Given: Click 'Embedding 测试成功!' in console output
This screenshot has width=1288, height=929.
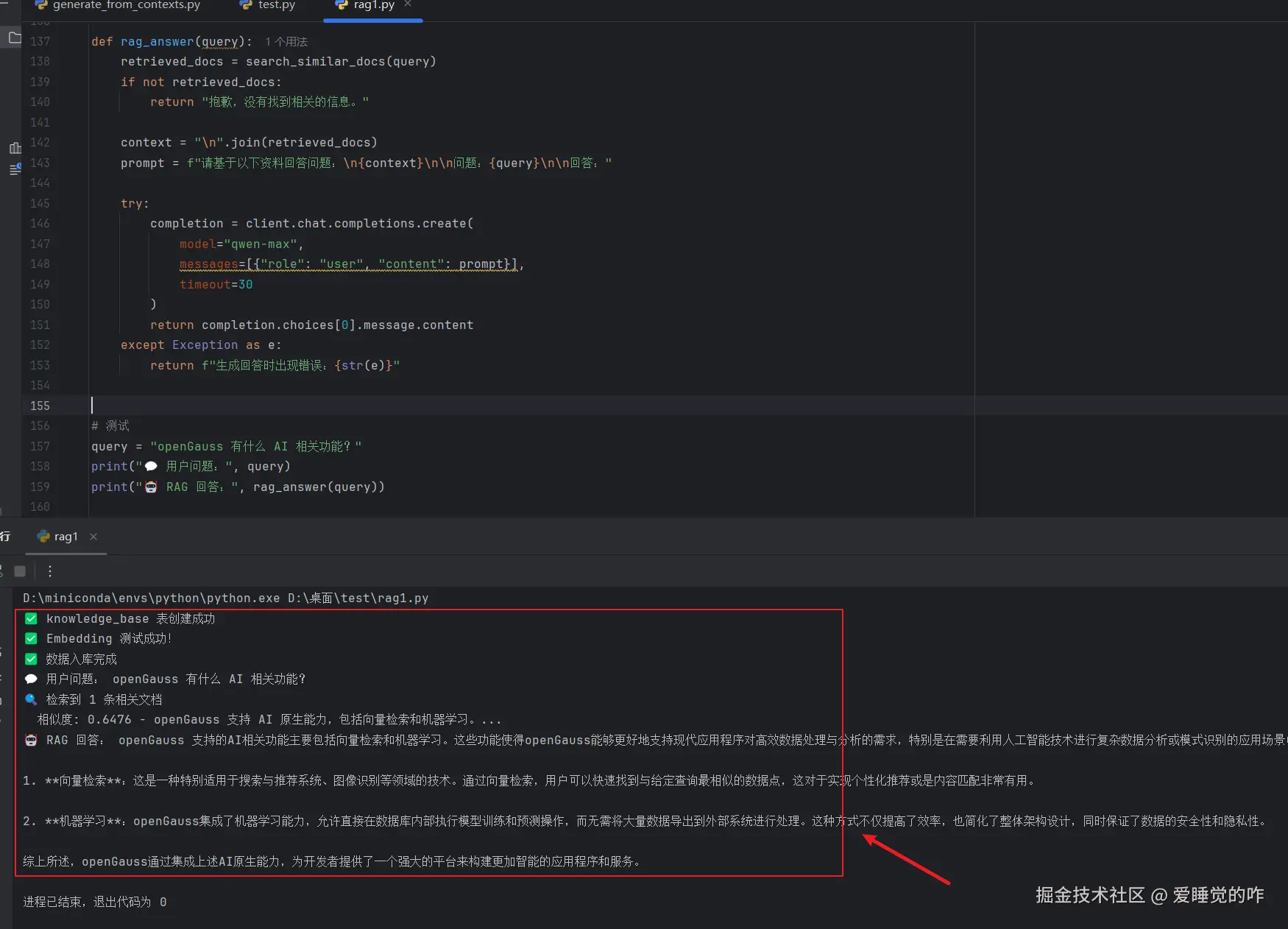Looking at the screenshot, I should pyautogui.click(x=109, y=639).
